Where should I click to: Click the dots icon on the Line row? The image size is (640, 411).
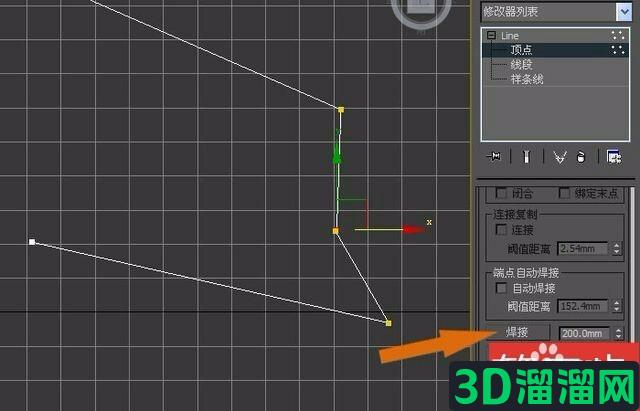(x=618, y=36)
